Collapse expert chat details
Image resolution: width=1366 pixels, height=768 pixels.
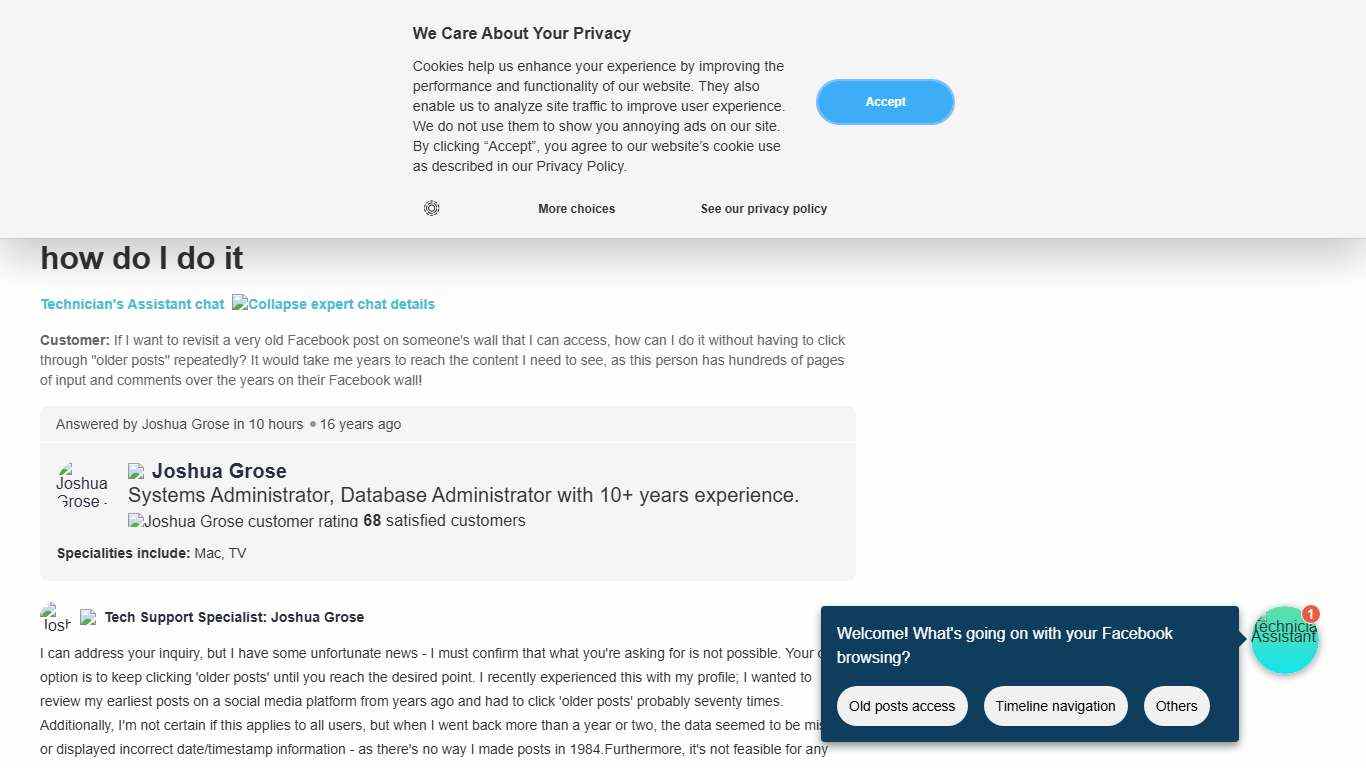click(x=333, y=304)
